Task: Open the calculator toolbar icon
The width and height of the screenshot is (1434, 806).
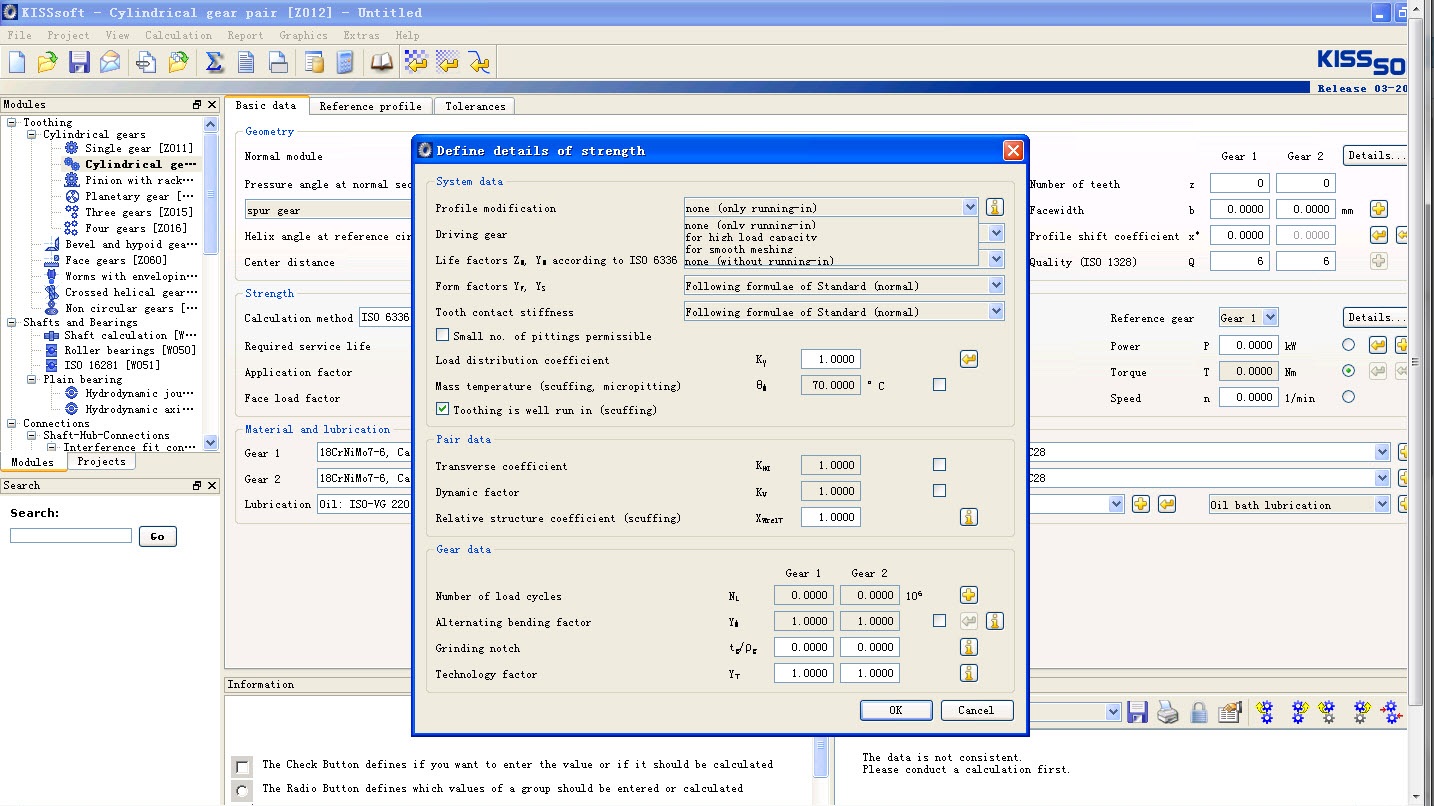Action: [345, 62]
